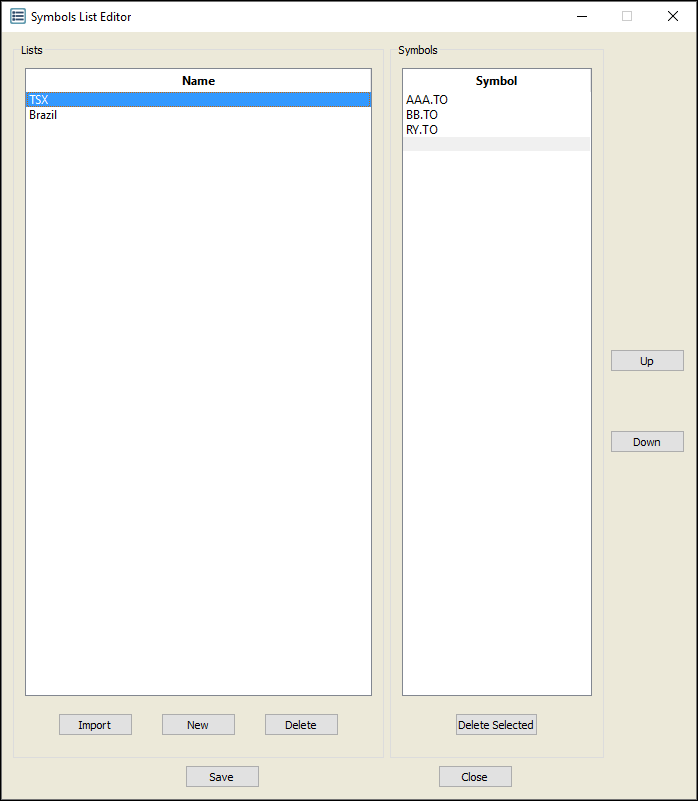Create a New list

coord(198,725)
